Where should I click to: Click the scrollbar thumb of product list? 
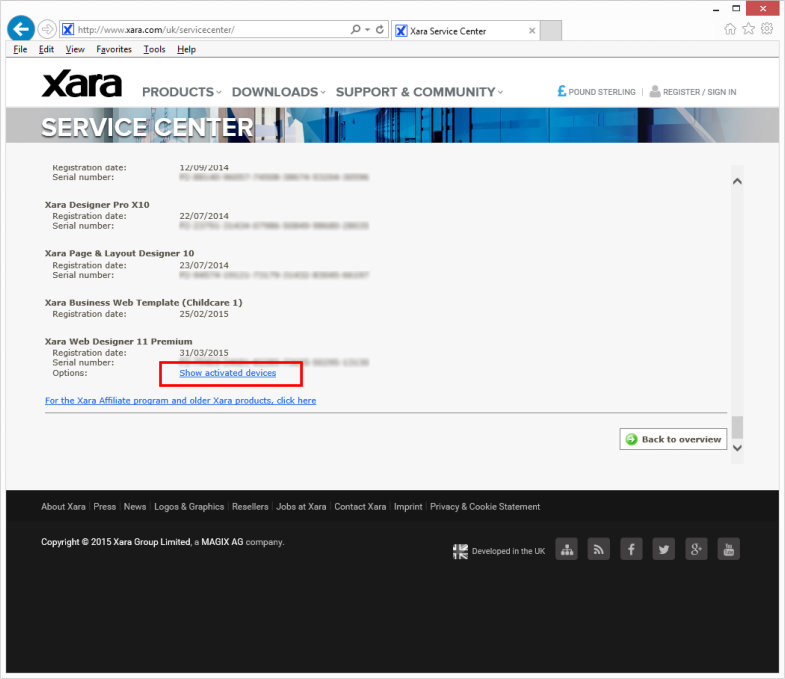point(737,427)
